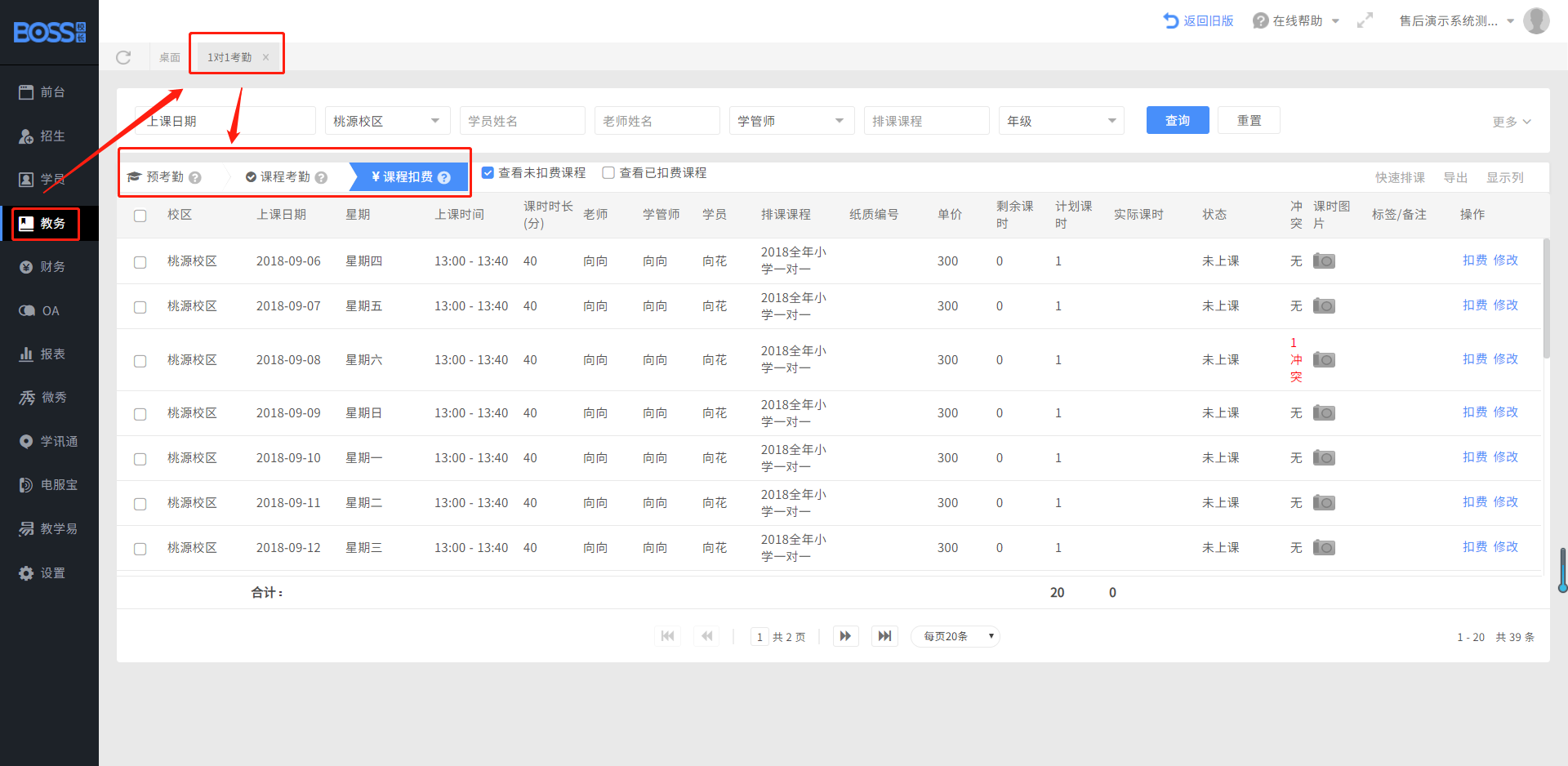The image size is (1568, 766).
Task: Click the 导出 link
Action: (1455, 177)
